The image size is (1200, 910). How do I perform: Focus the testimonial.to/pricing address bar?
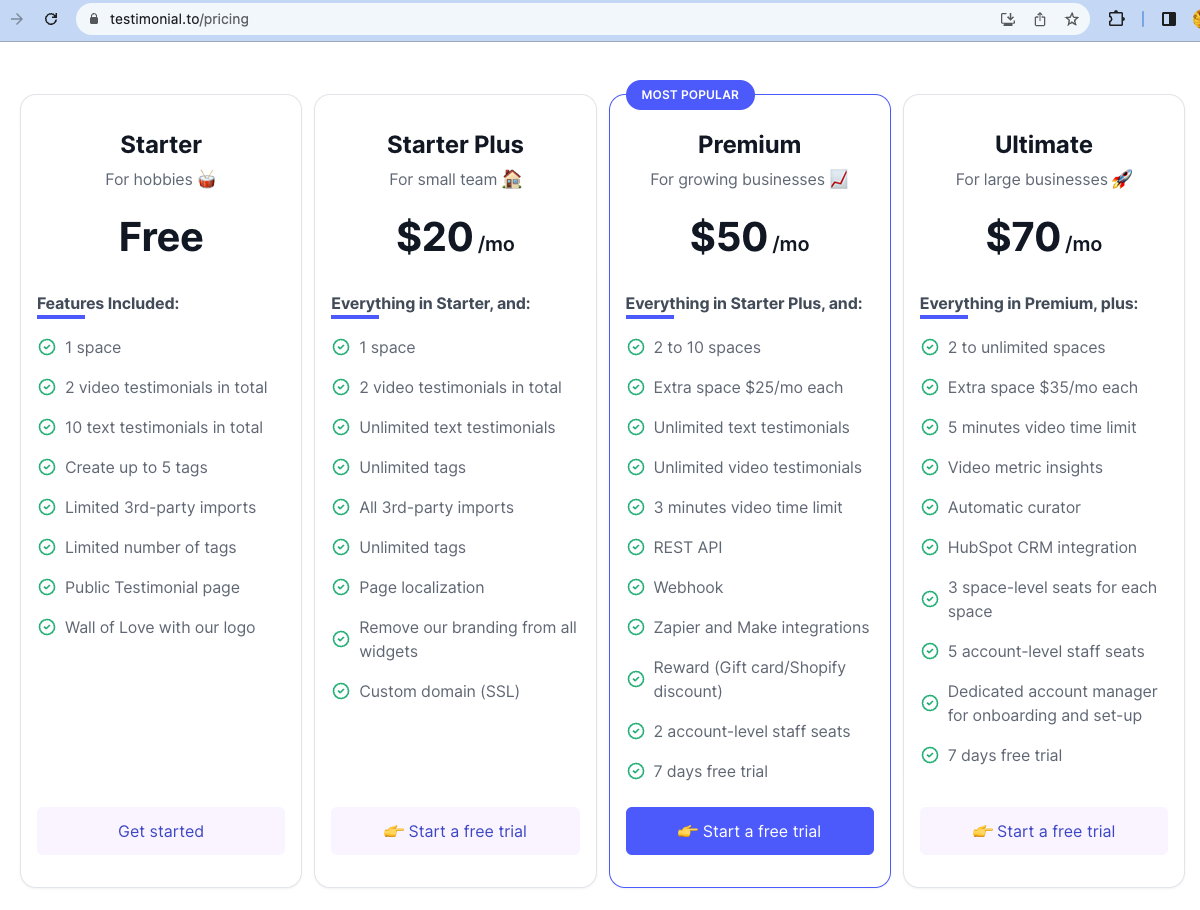pyautogui.click(x=500, y=19)
